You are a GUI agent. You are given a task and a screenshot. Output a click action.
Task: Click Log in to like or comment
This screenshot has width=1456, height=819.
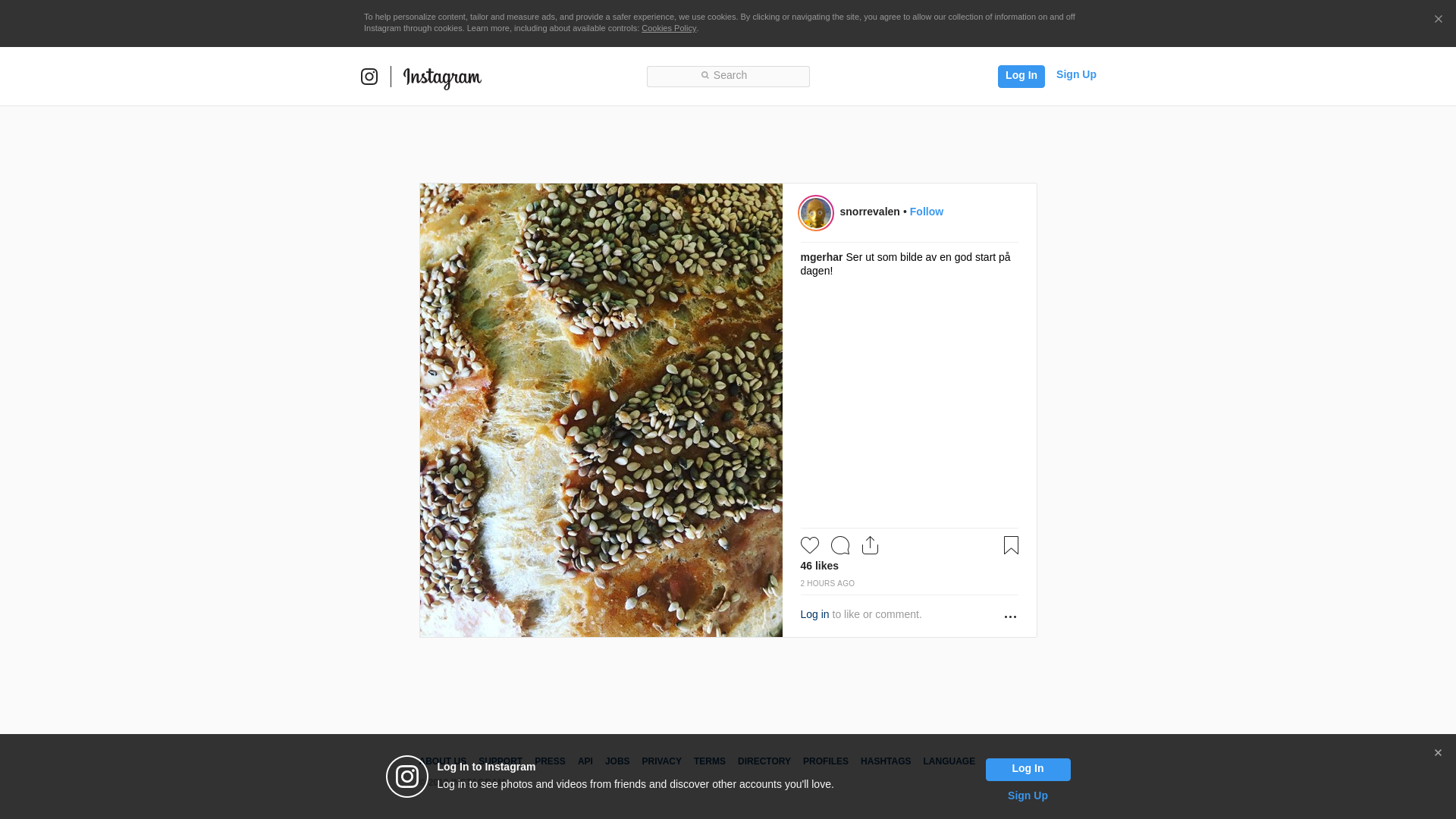click(814, 614)
